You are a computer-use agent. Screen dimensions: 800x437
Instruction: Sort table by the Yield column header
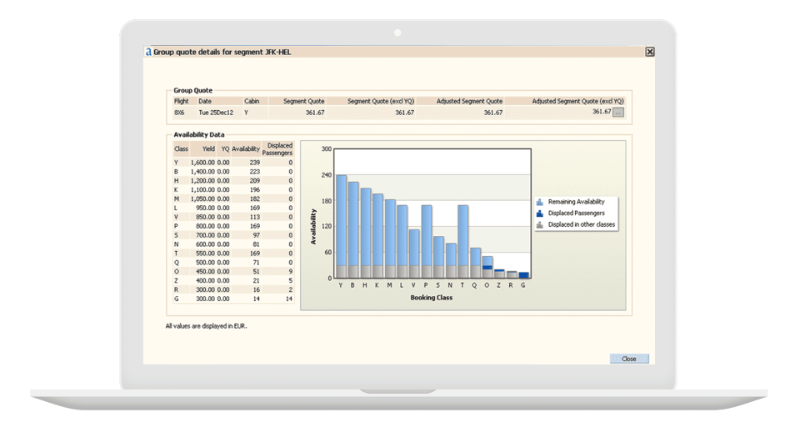[x=207, y=147]
